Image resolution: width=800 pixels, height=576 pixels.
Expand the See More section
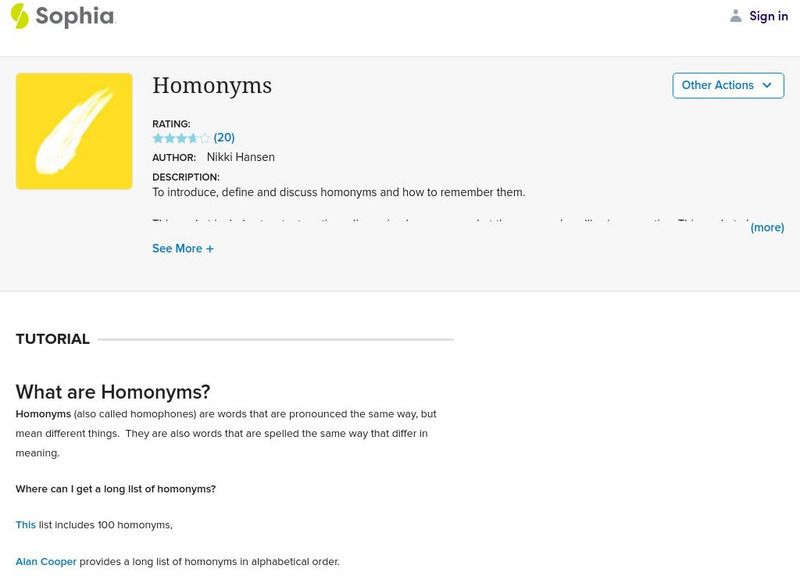pos(177,249)
